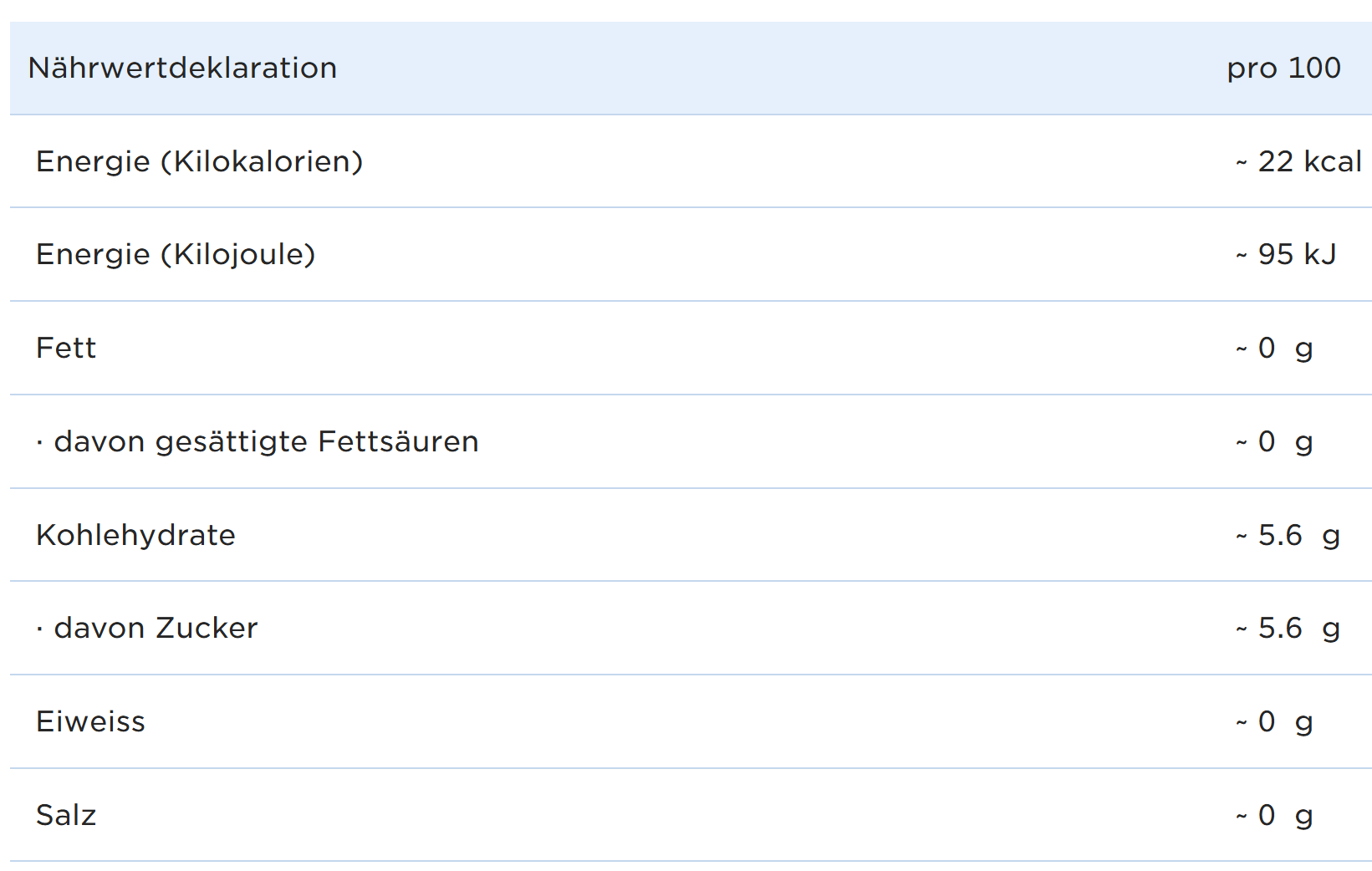
Task: Select the Eiweiss row label
Action: pos(90,721)
